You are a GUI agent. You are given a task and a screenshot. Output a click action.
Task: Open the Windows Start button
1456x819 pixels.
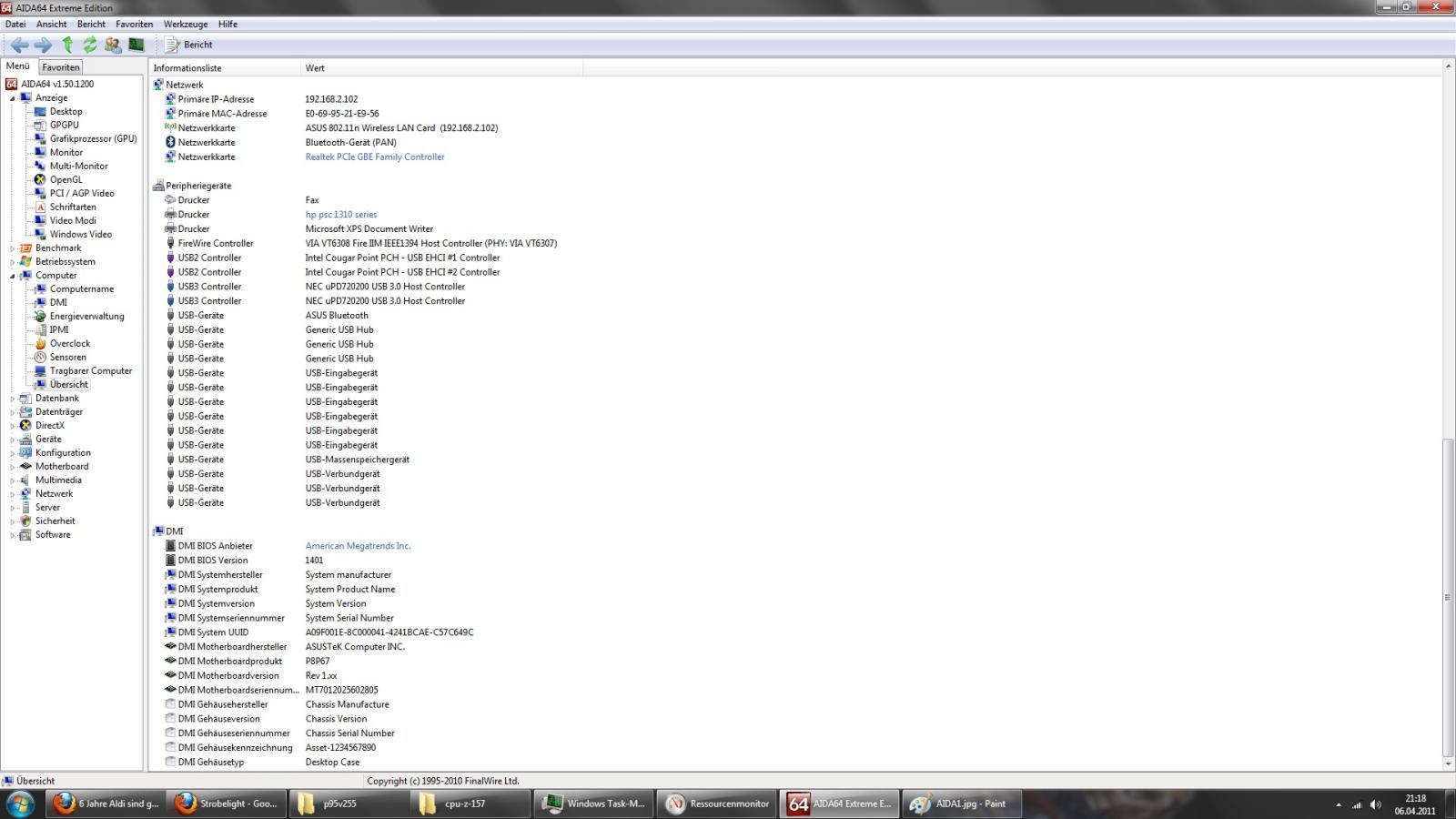tap(20, 804)
